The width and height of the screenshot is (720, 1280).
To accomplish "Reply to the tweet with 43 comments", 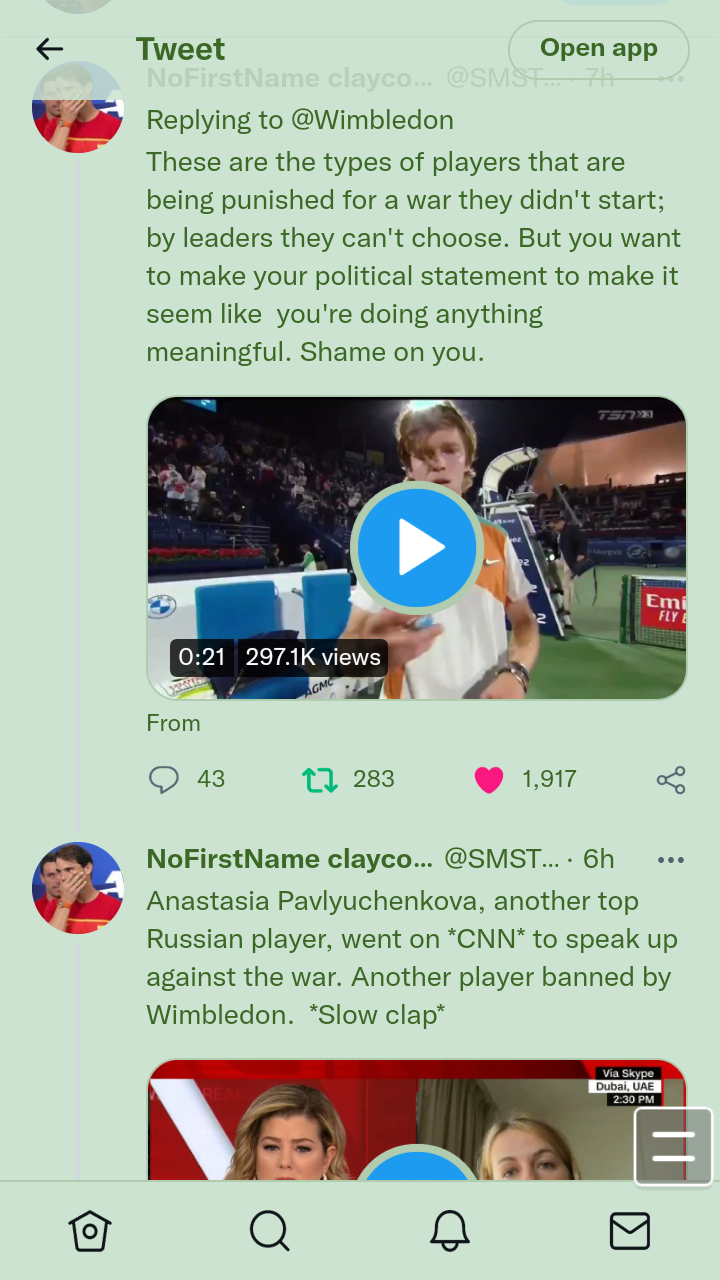I will pyautogui.click(x=164, y=779).
